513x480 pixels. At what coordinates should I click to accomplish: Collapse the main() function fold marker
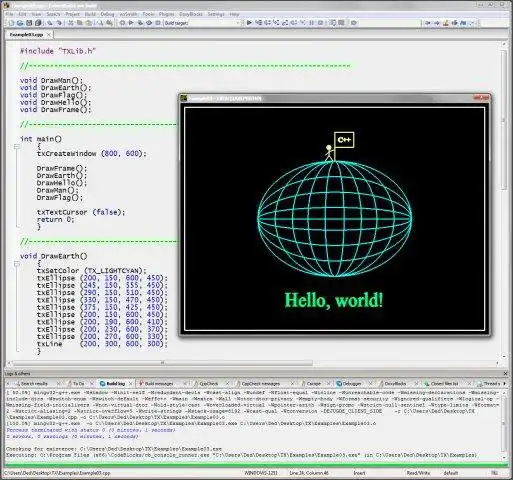point(17,146)
